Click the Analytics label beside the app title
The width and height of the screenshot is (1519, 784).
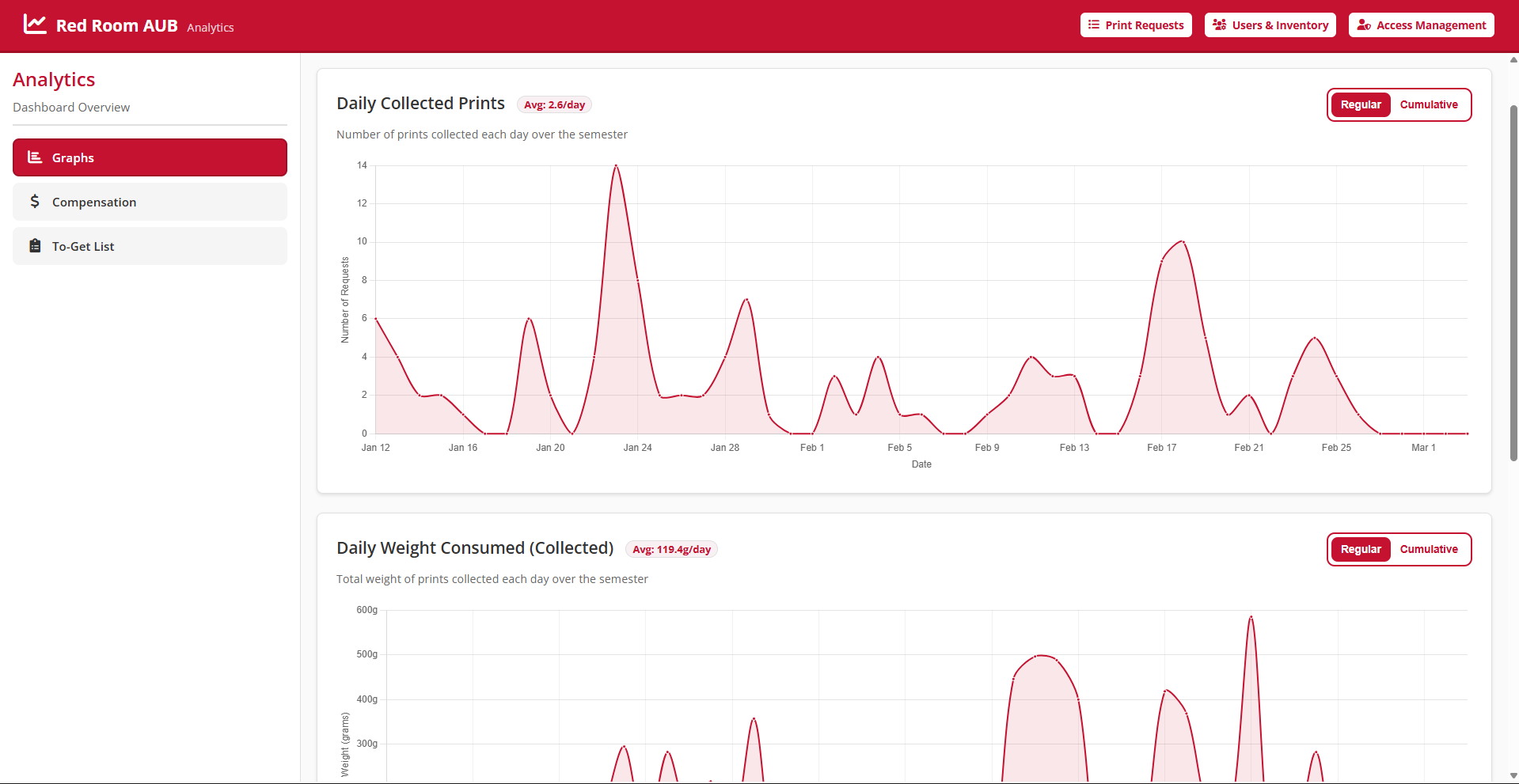click(x=211, y=28)
